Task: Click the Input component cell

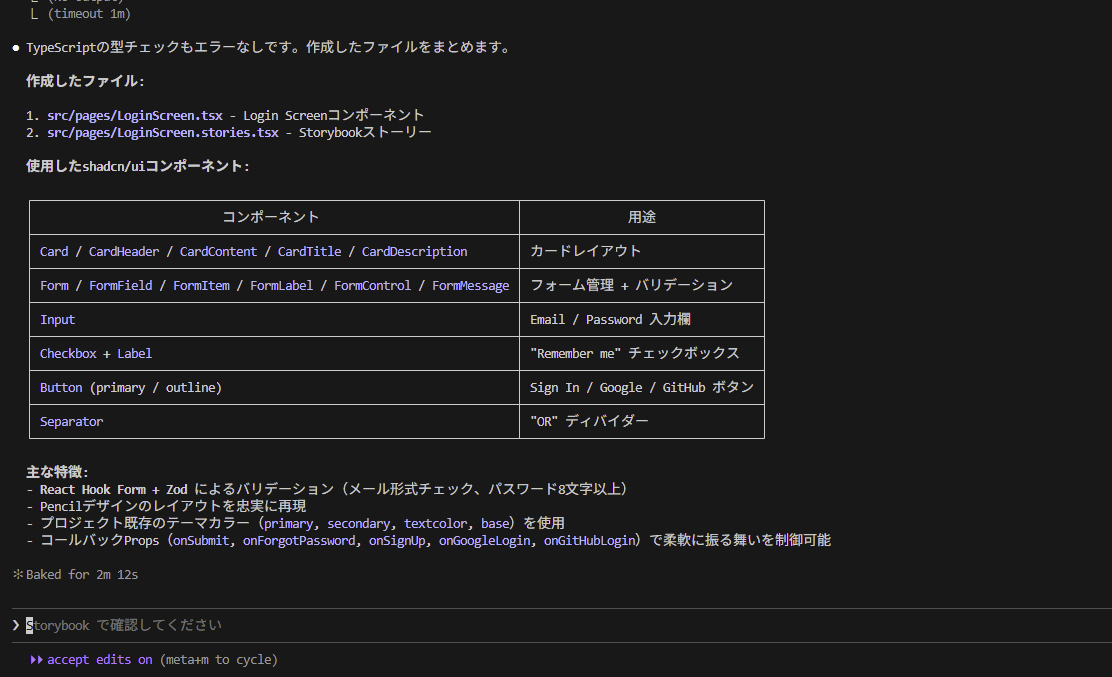Action: click(x=57, y=320)
